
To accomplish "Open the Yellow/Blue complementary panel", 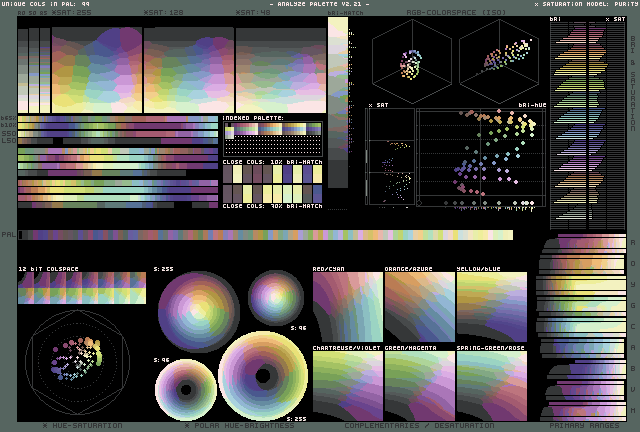I will pos(491,309).
